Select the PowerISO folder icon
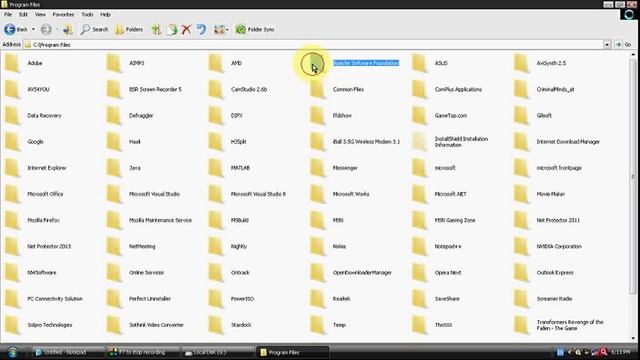The height and width of the screenshot is (360, 640). pyautogui.click(x=216, y=299)
